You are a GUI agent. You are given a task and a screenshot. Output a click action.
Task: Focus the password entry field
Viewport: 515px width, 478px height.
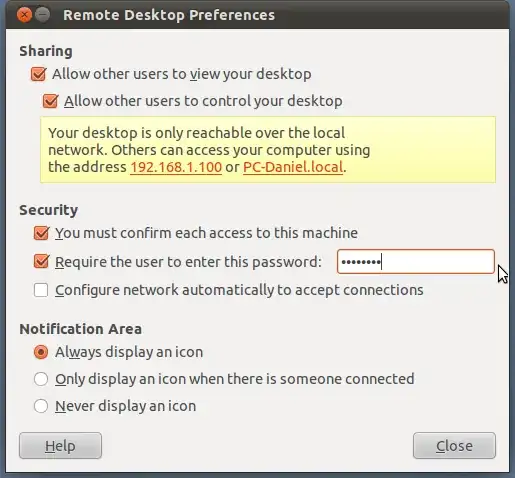[416, 262]
